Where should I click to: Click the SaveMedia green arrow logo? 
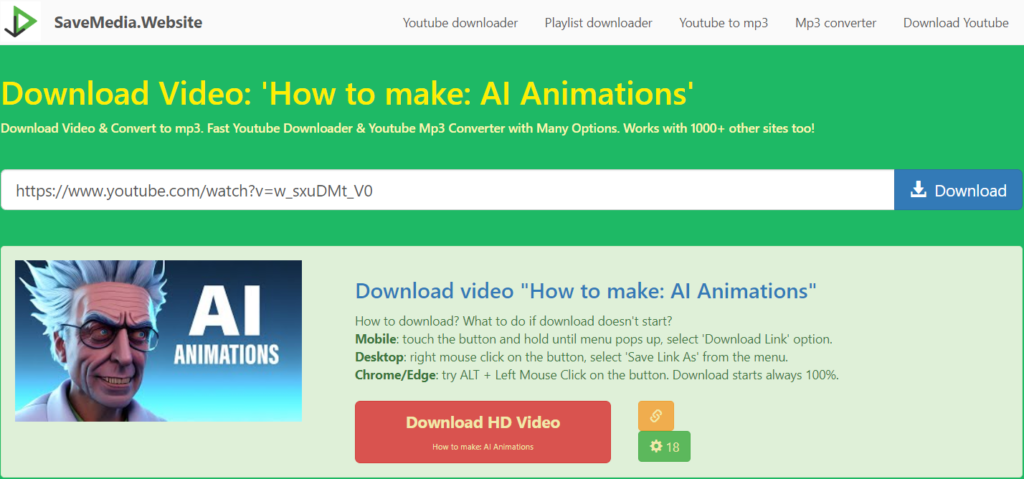pos(20,22)
